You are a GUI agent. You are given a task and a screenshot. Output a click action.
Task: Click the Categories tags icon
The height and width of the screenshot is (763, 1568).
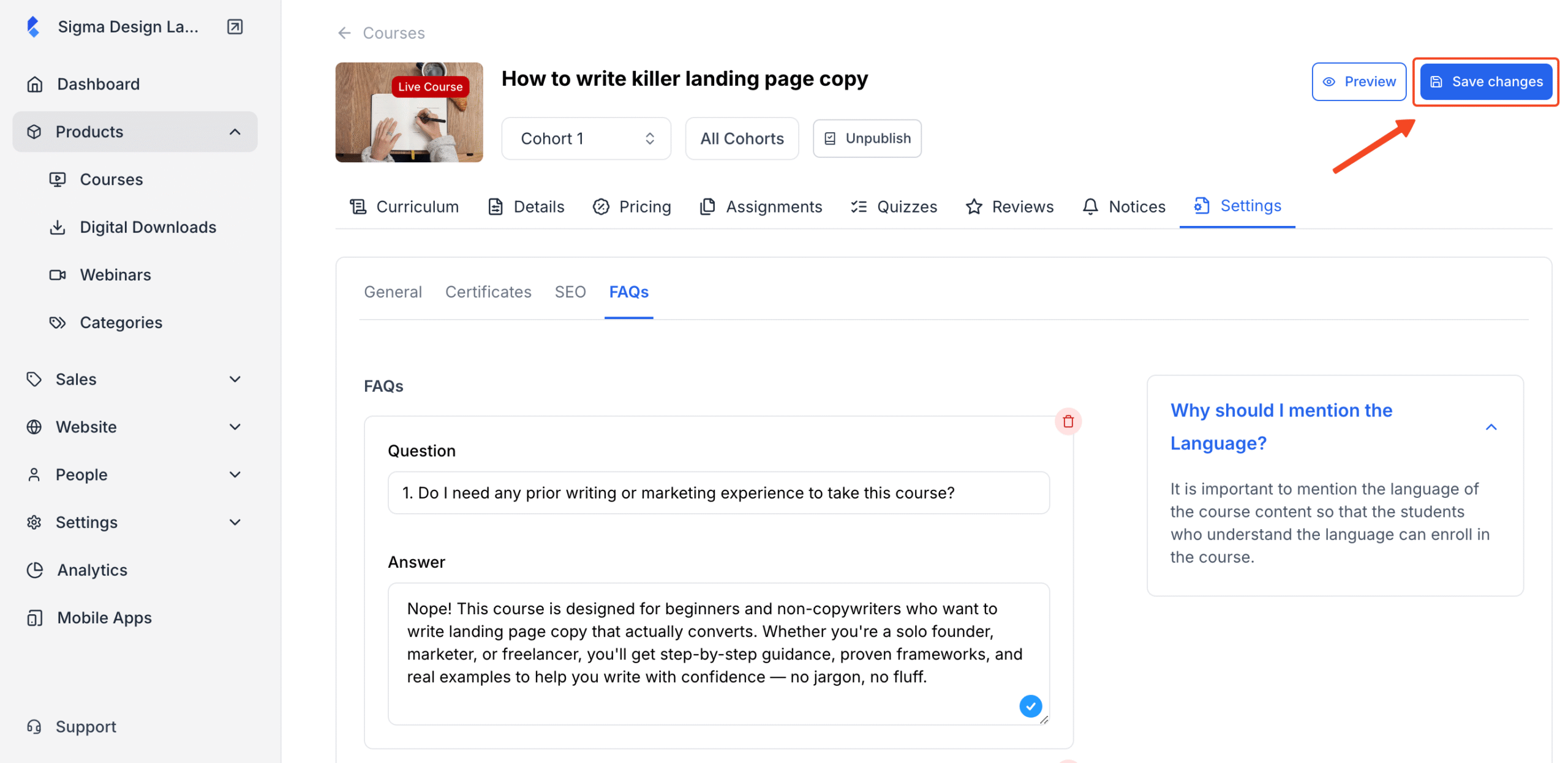tap(58, 323)
